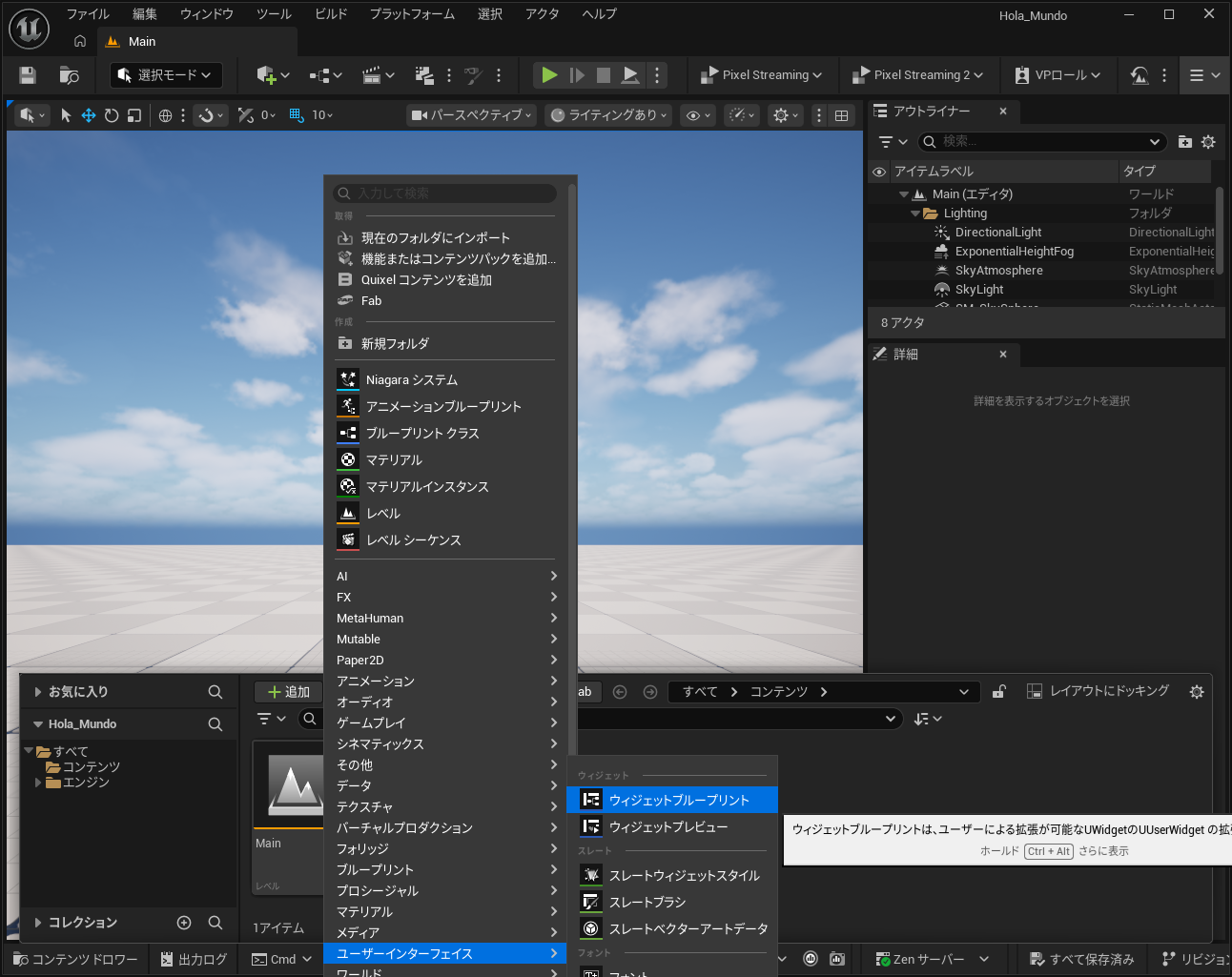This screenshot has width=1232, height=977.
Task: Open Content Browser settings gear
Action: point(1197,692)
